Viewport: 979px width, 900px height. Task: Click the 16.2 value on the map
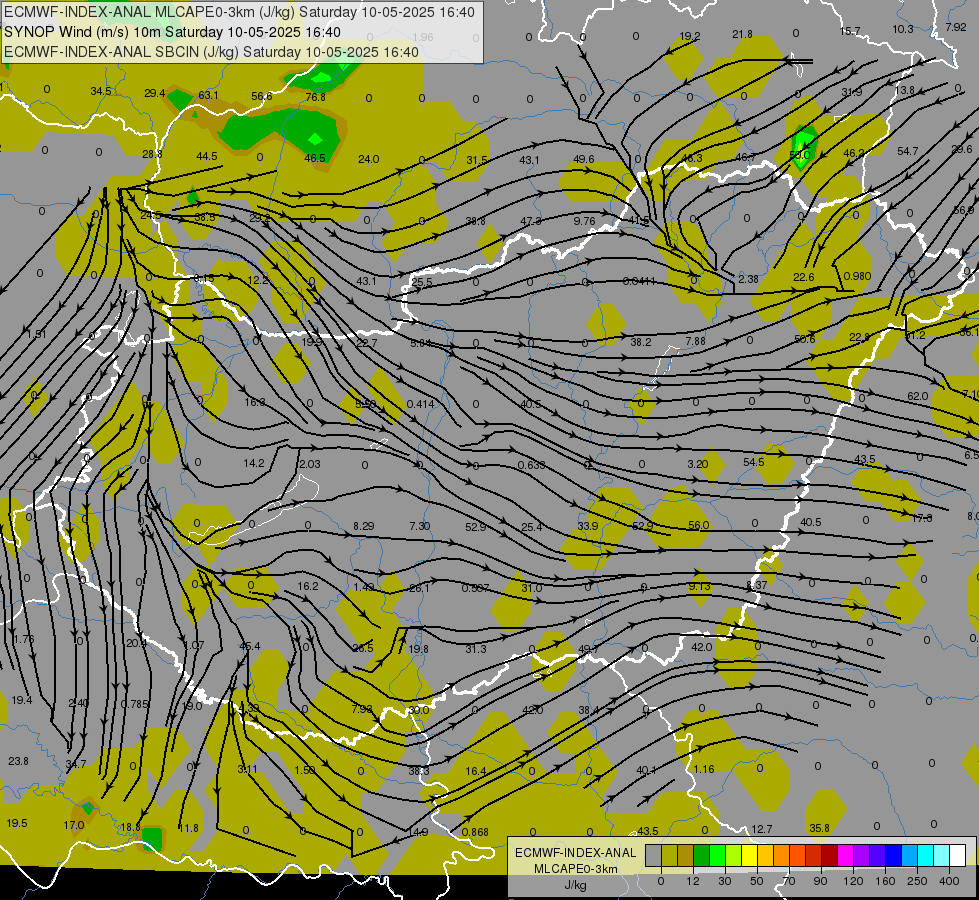pyautogui.click(x=308, y=586)
